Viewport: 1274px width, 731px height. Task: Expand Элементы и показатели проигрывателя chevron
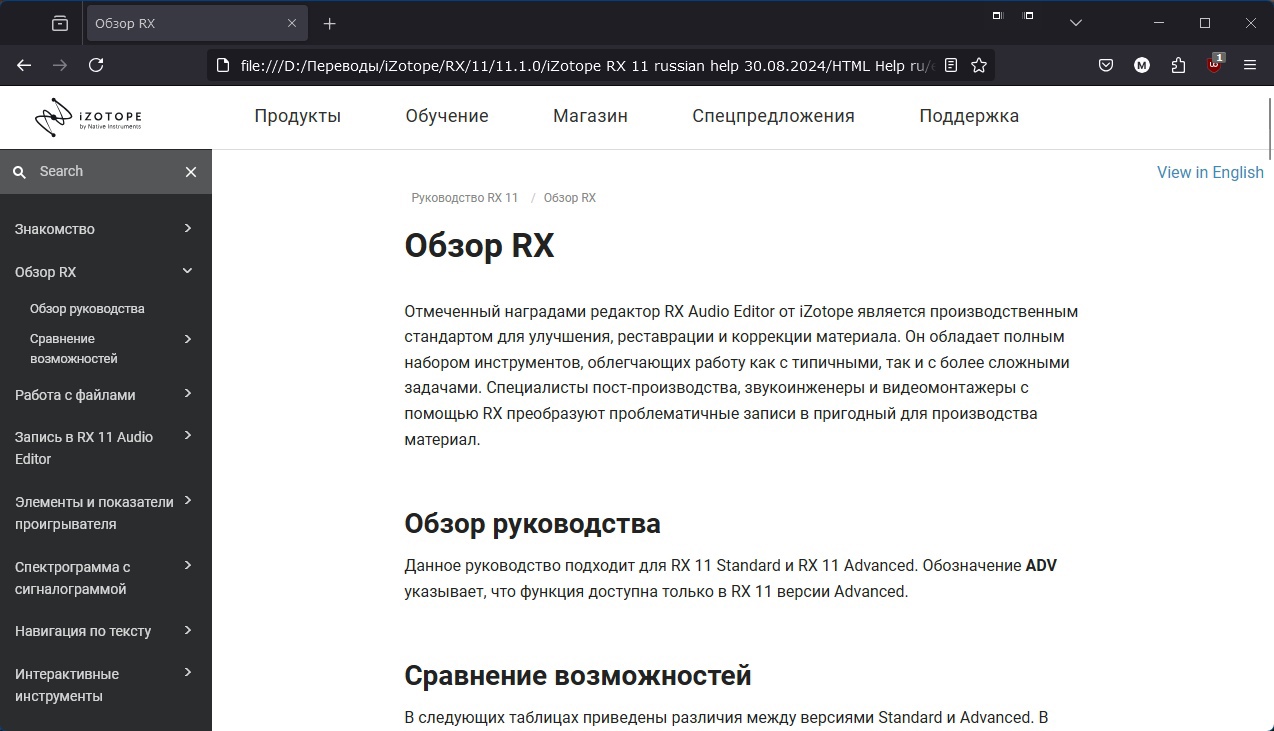click(x=188, y=501)
